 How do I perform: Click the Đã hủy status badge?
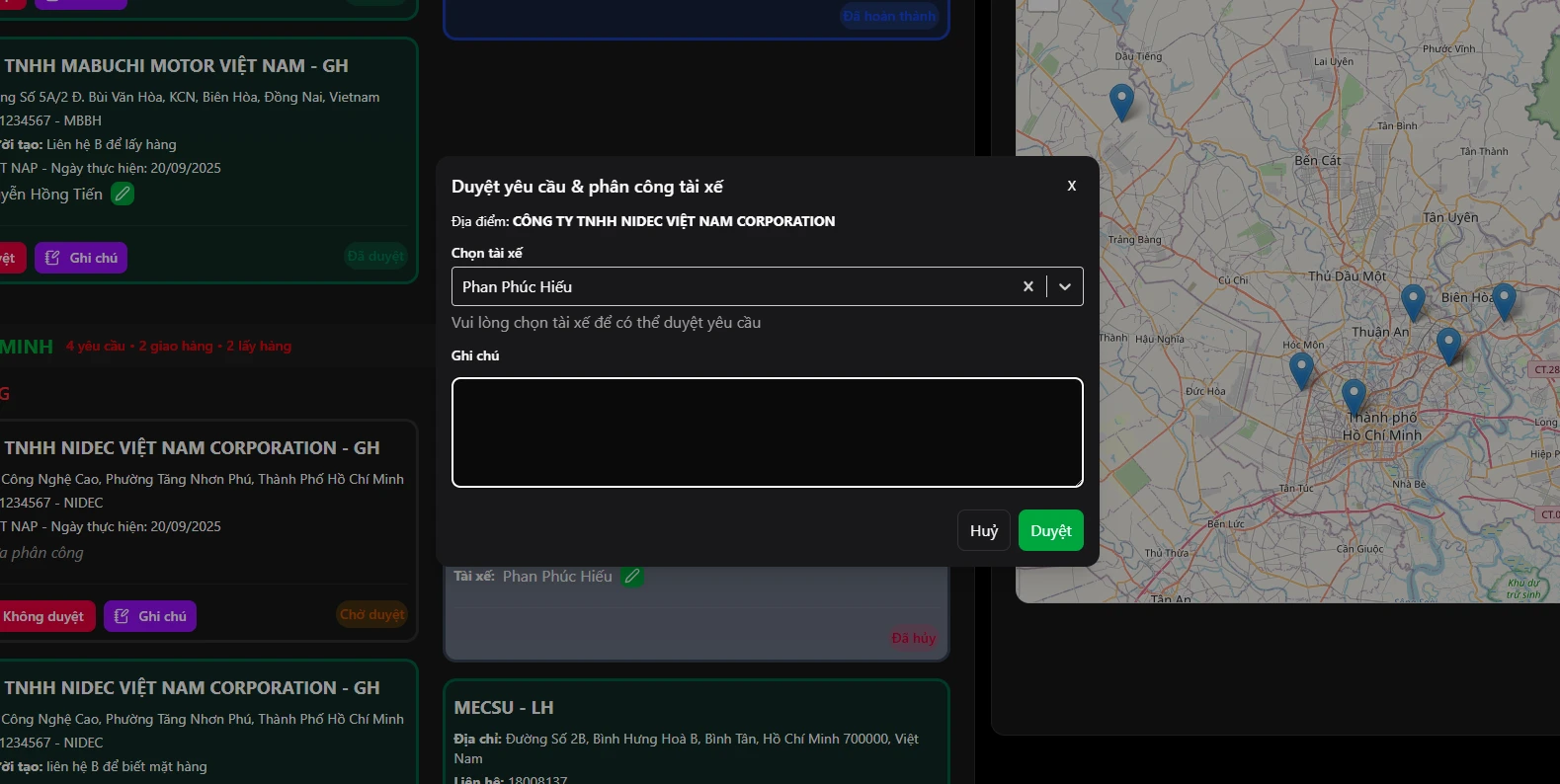913,638
